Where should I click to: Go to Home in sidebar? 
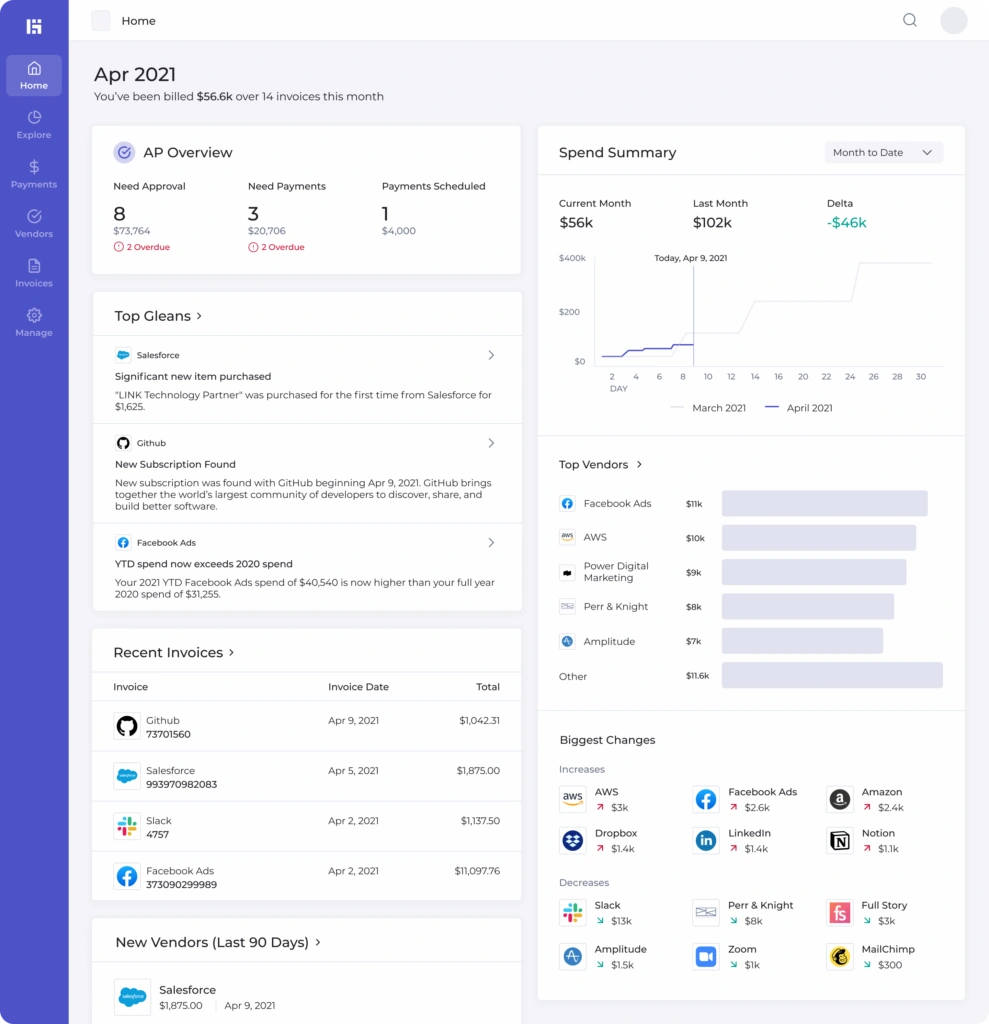34,76
